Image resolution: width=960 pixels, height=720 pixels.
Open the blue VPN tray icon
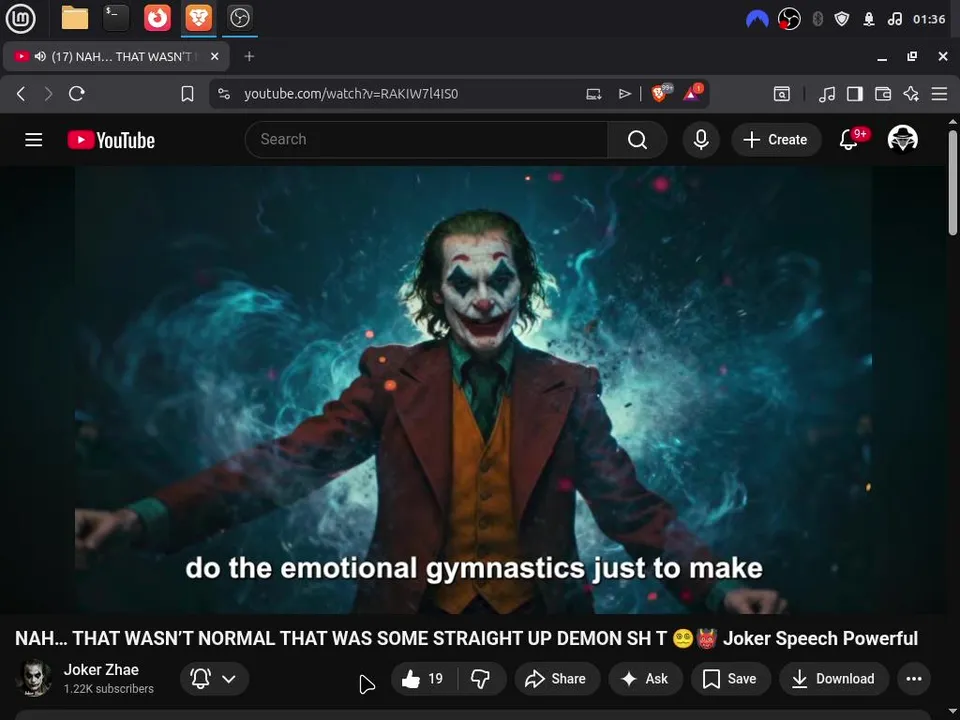click(x=757, y=20)
